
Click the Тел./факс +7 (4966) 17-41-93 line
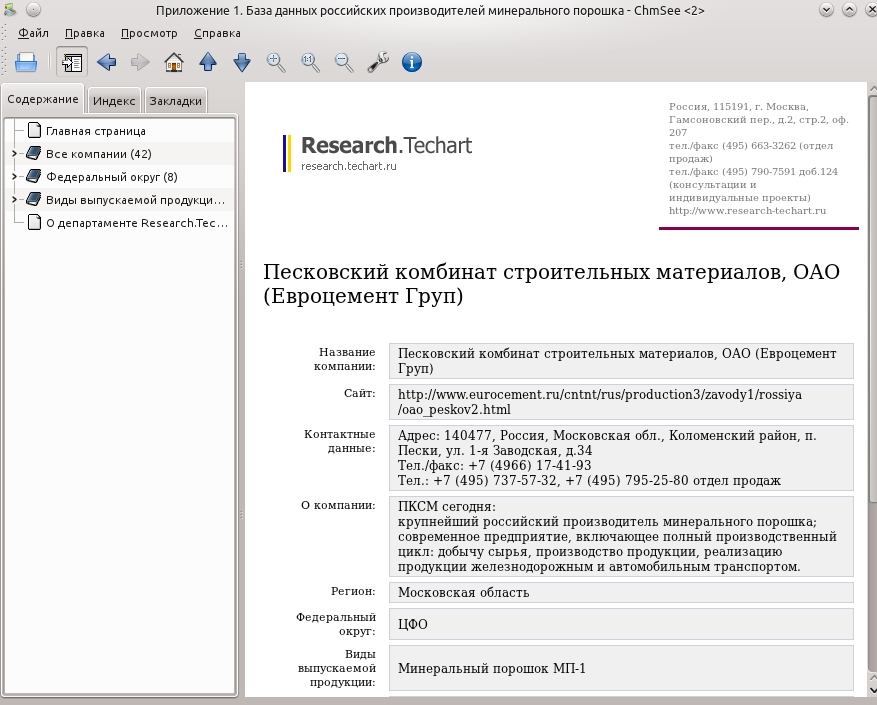(494, 466)
